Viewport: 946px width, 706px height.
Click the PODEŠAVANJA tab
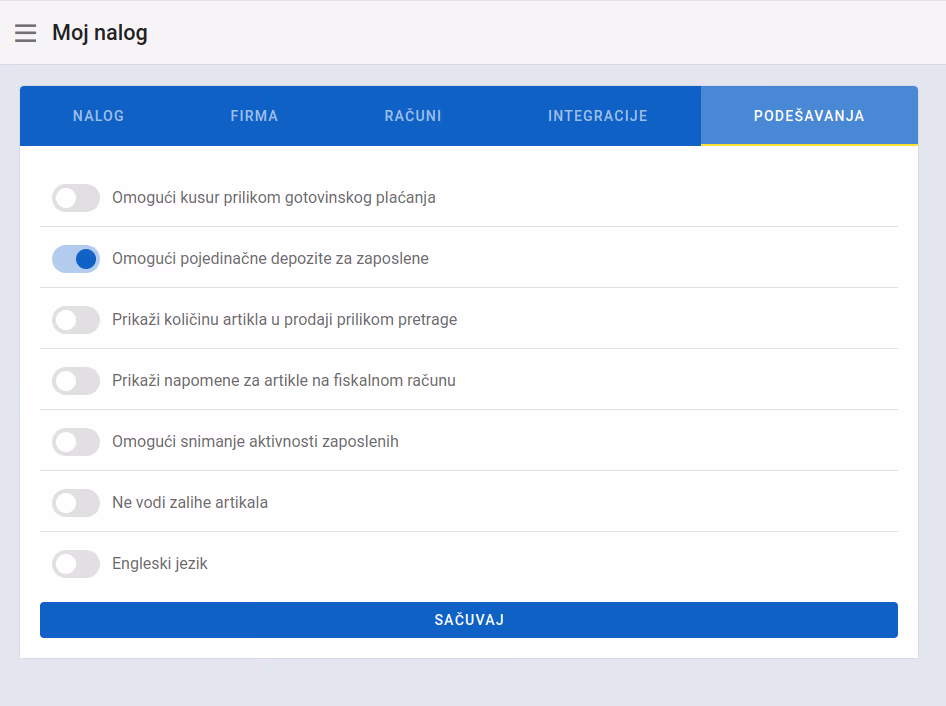pyautogui.click(x=809, y=116)
